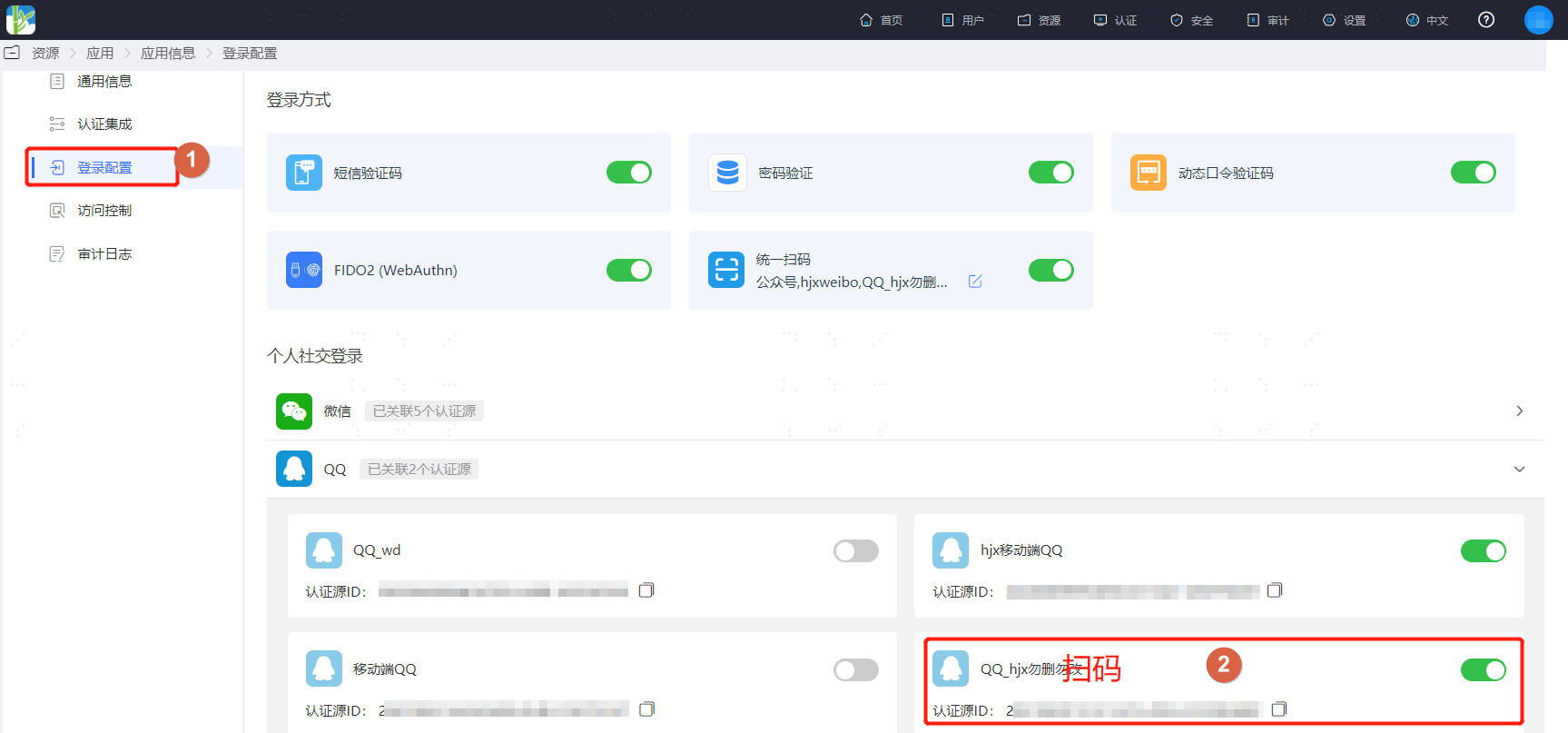This screenshot has width=1568, height=733.
Task: Click the app logo in top-left corner
Action: click(21, 20)
